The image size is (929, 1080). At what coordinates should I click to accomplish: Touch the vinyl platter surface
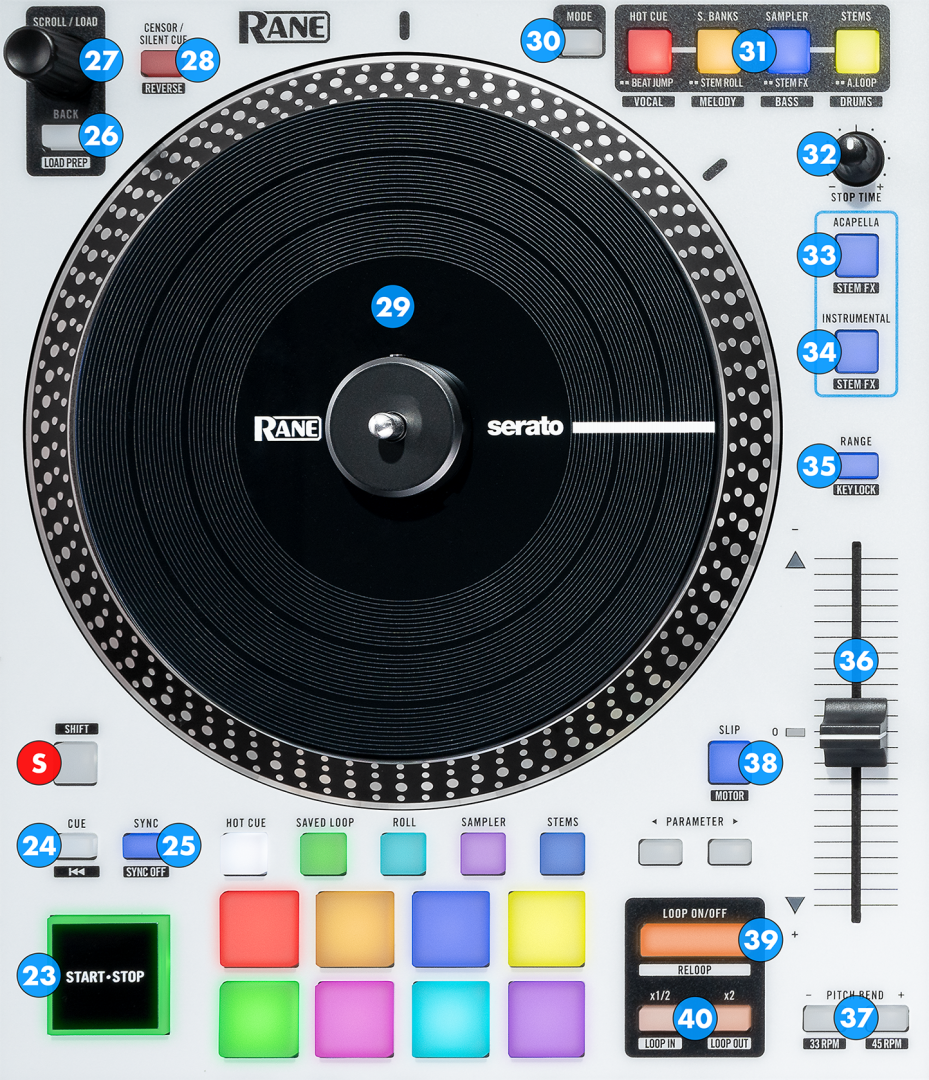pos(403,428)
